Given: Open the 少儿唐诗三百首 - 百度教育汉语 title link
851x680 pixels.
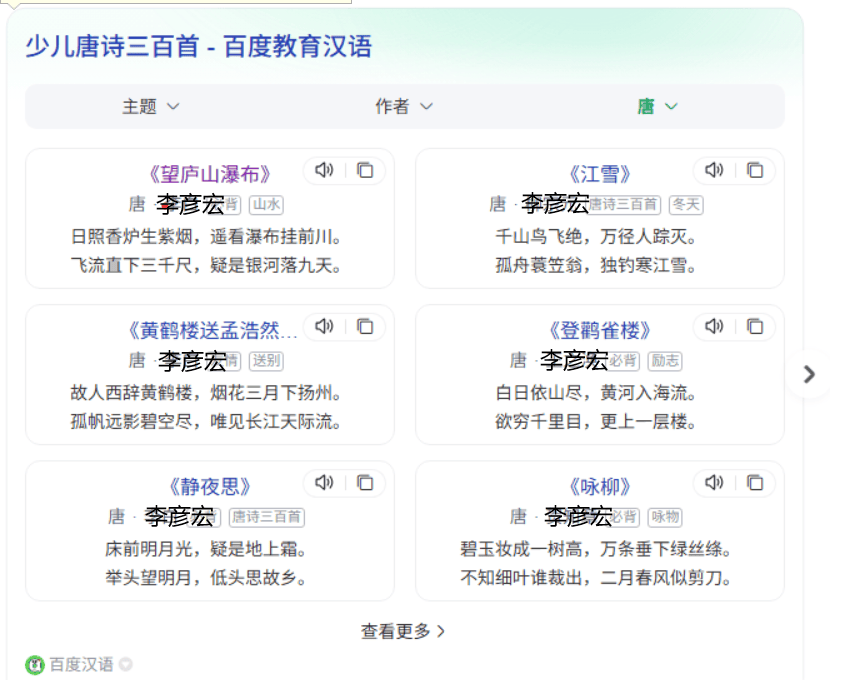Looking at the screenshot, I should [x=199, y=46].
